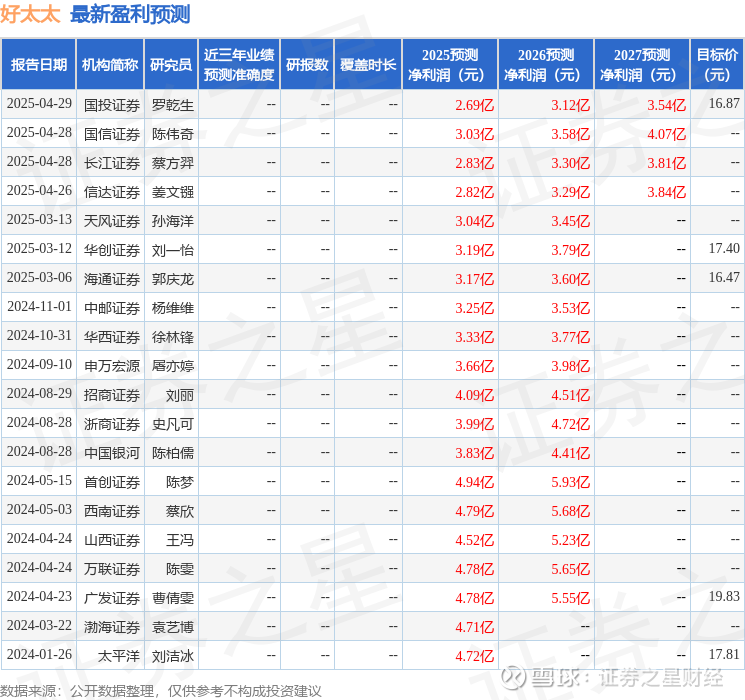Select analyst 徐林锋

tap(173, 337)
